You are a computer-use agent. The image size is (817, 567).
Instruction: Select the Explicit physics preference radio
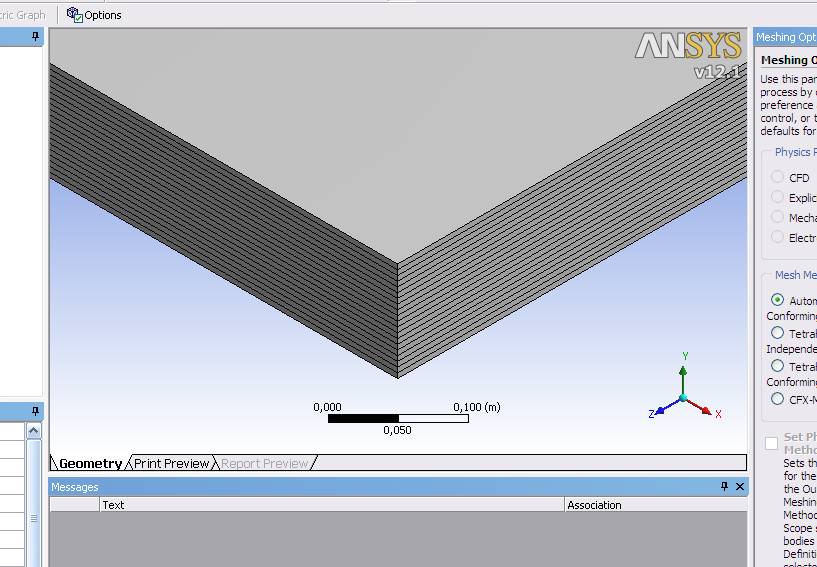(777, 197)
